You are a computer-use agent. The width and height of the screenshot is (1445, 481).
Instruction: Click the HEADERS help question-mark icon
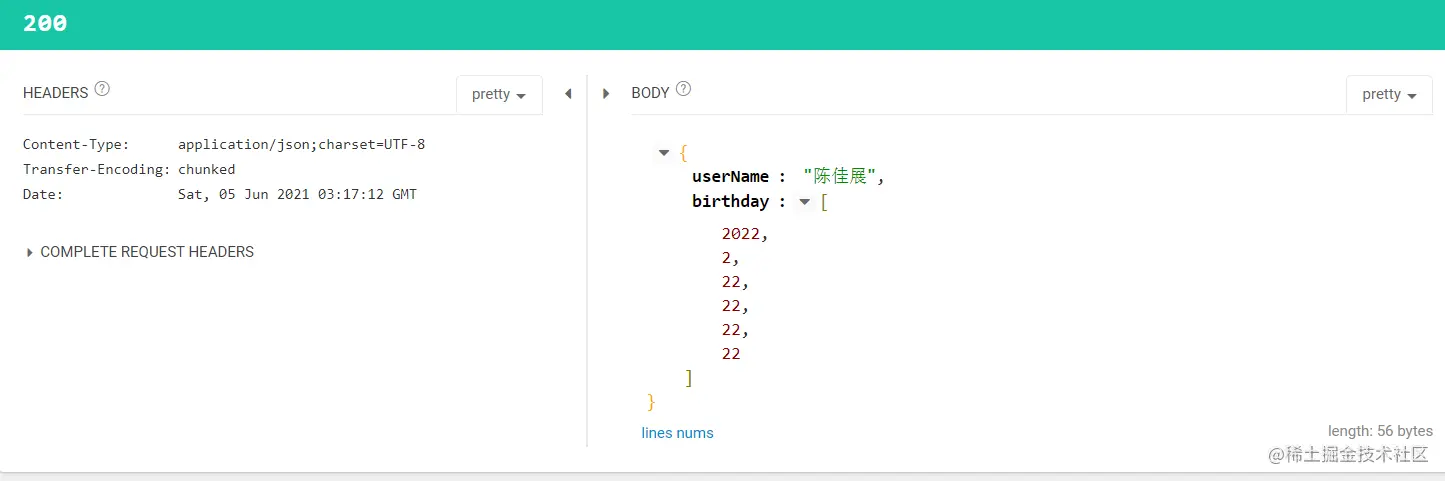[102, 89]
